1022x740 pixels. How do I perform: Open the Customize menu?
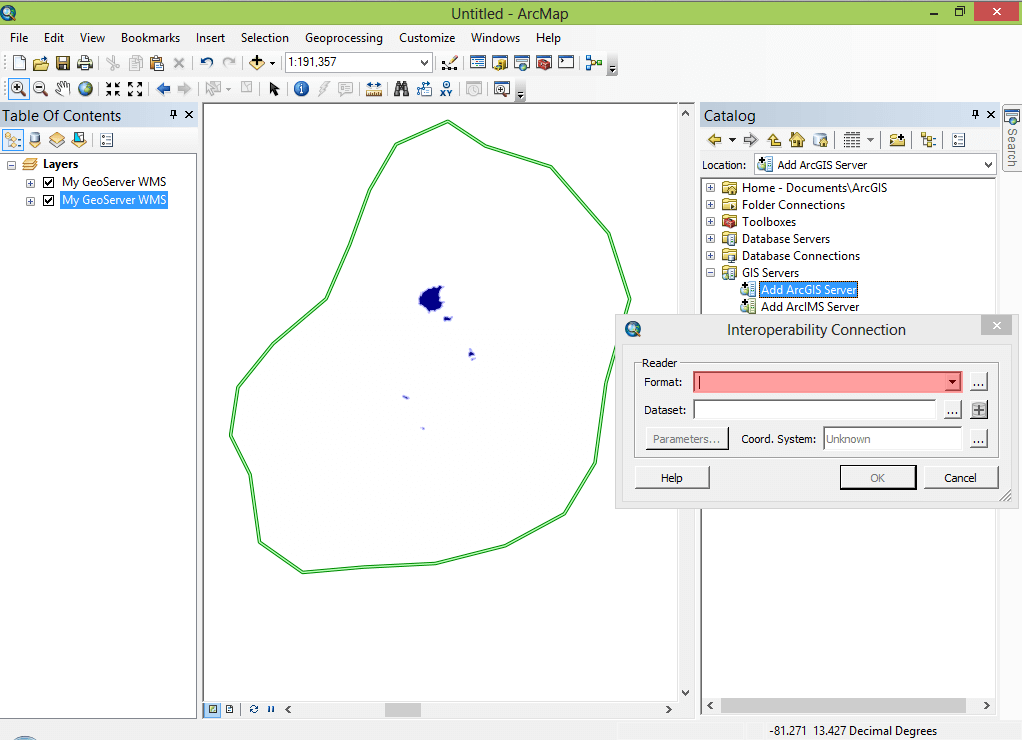(x=427, y=38)
